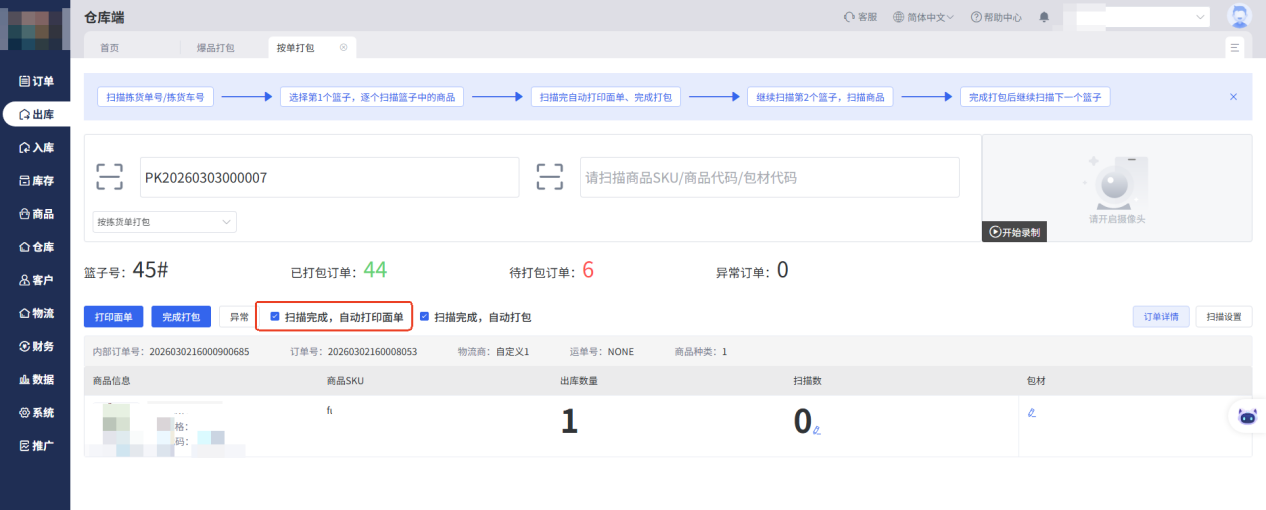Expand the 按拣货单打包 dropdown
This screenshot has width=1266, height=510.
coord(164,221)
